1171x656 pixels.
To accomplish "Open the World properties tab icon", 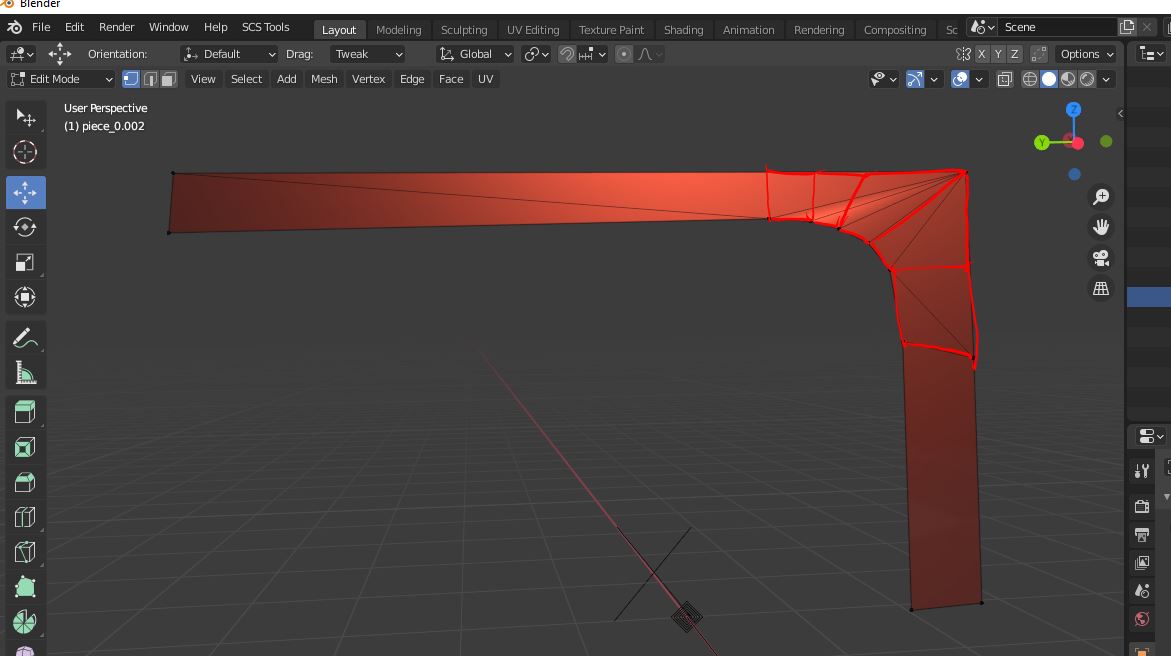I will pos(1142,619).
